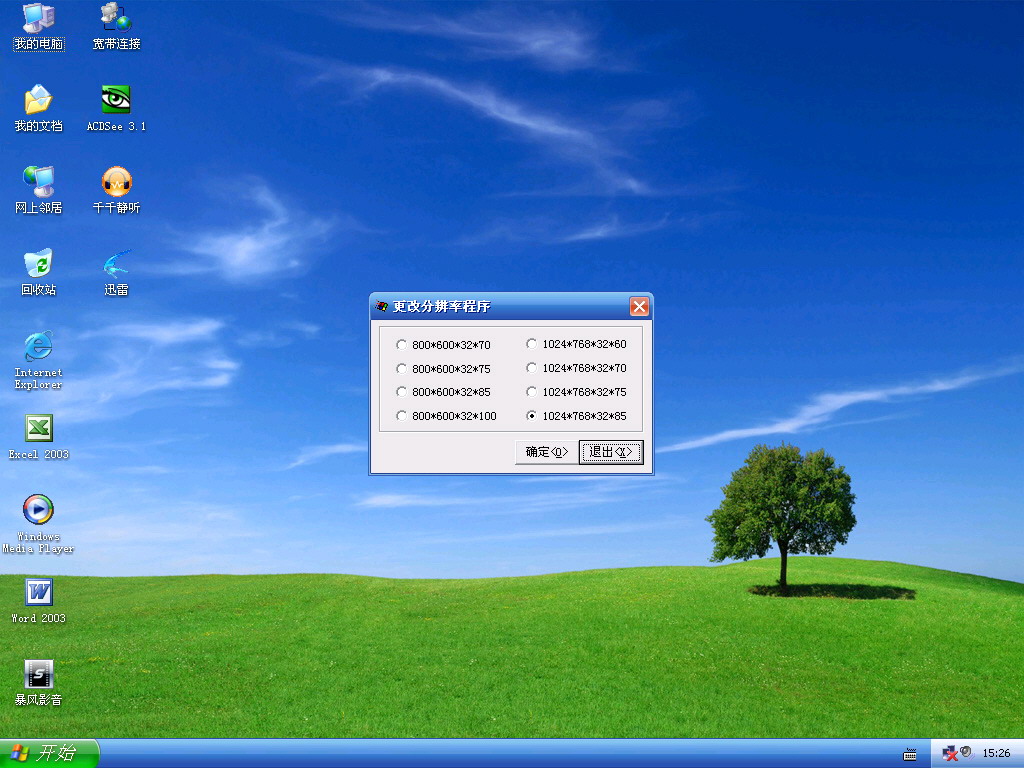The width and height of the screenshot is (1024, 768).
Task: Click the 更改分辨率程序 dialog title text
Action: click(441, 306)
